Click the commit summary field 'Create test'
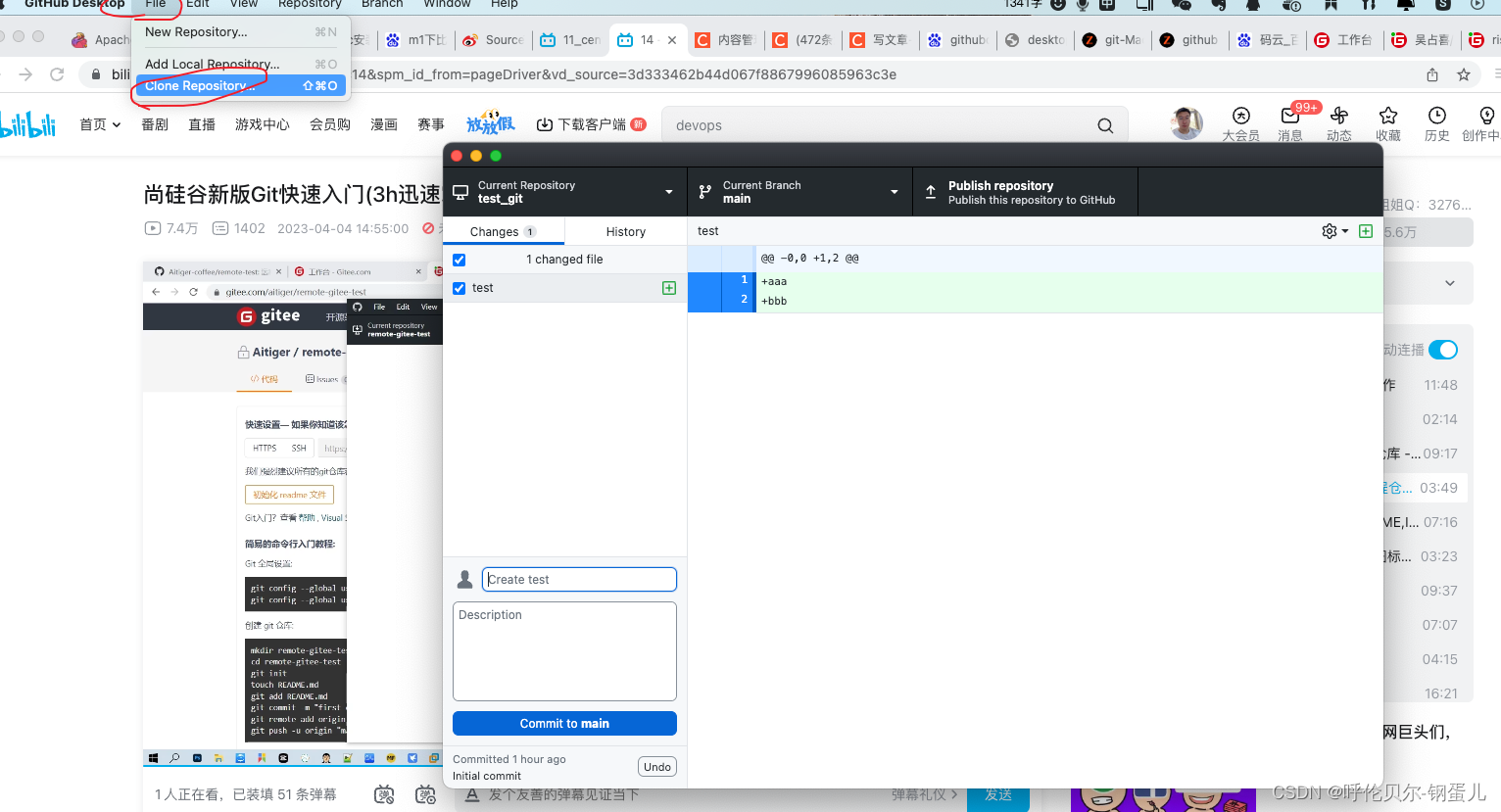The width and height of the screenshot is (1501, 812). coord(579,580)
